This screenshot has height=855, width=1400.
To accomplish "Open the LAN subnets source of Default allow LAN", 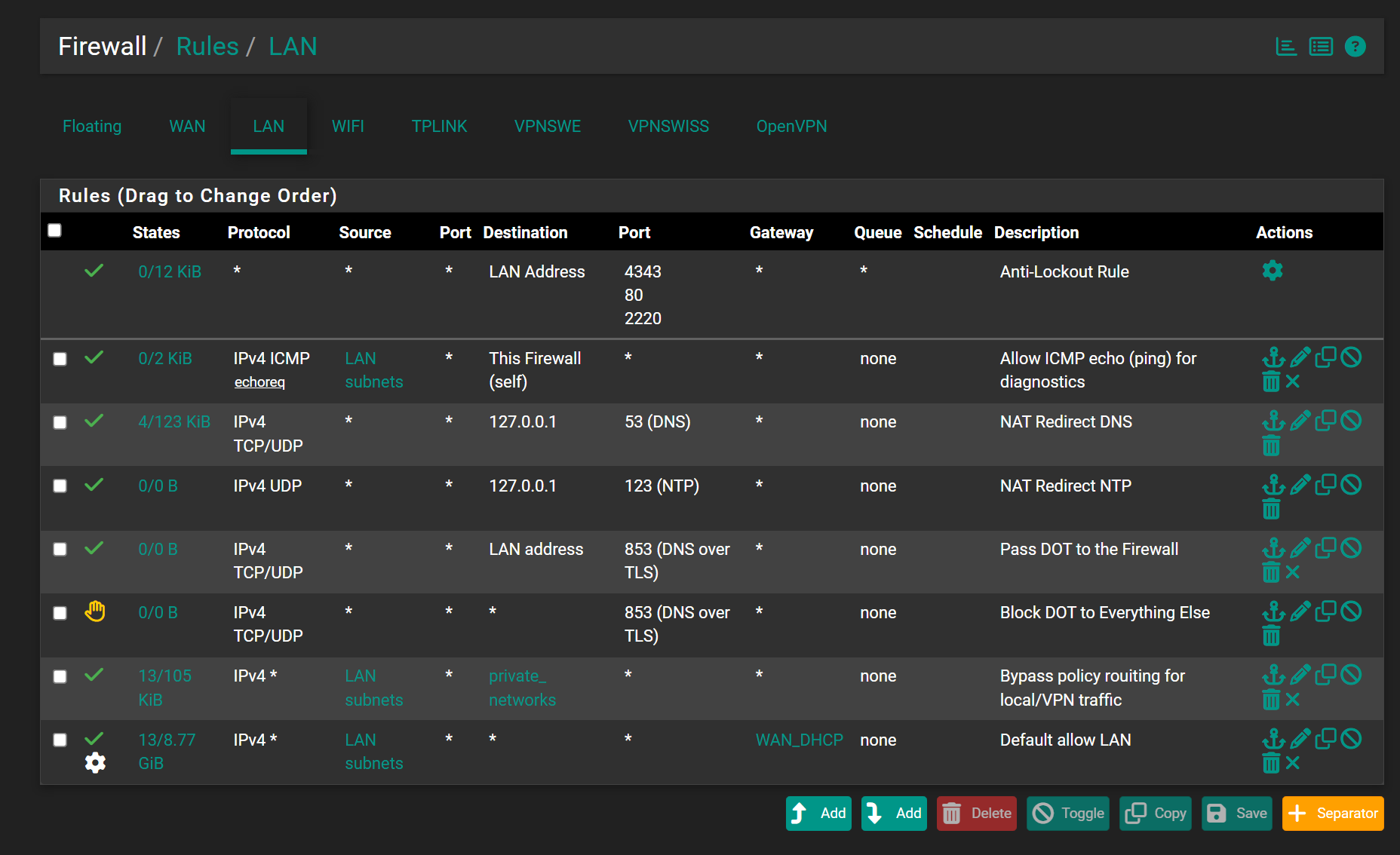I will (374, 751).
